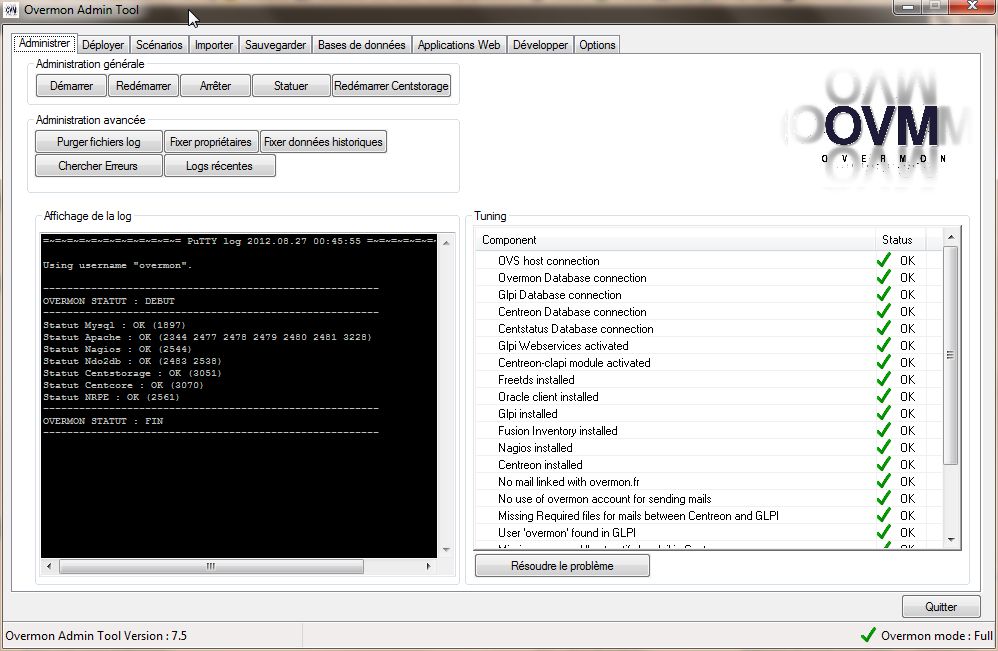Screen dimensions: 998x651
Task: Click the checkmark for Glpi Webservices activated
Action: [883, 346]
